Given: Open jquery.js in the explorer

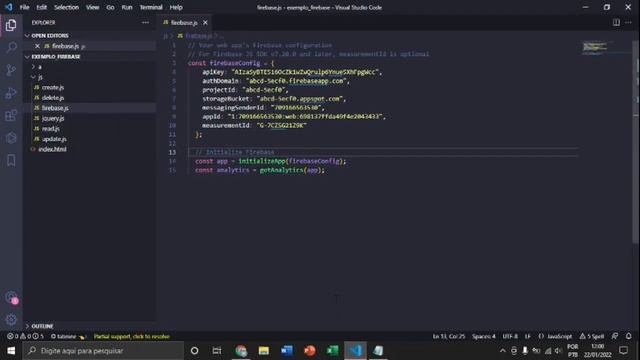Looking at the screenshot, I should pos(53,118).
